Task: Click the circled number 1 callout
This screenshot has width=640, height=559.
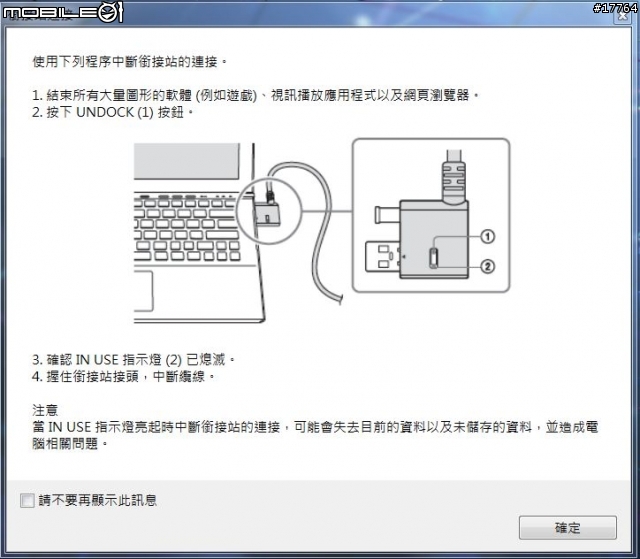Action: tap(487, 236)
